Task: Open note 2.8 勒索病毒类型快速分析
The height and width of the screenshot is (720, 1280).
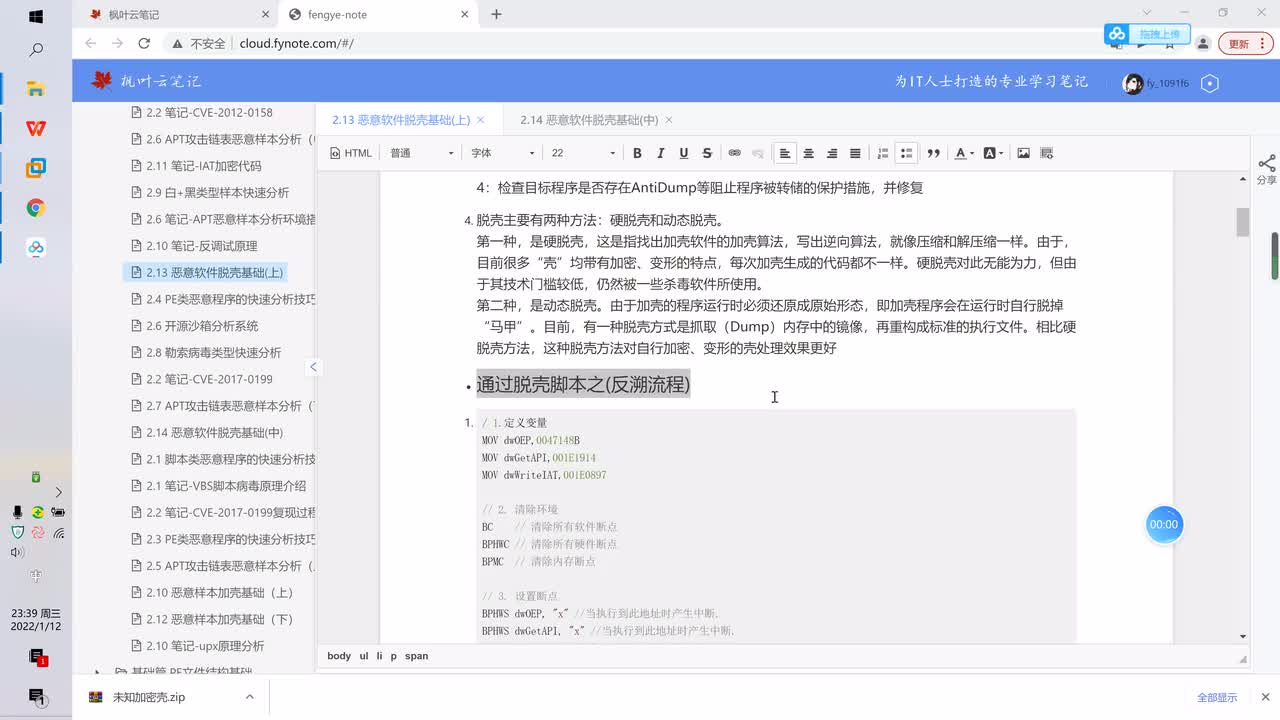Action: pos(213,353)
